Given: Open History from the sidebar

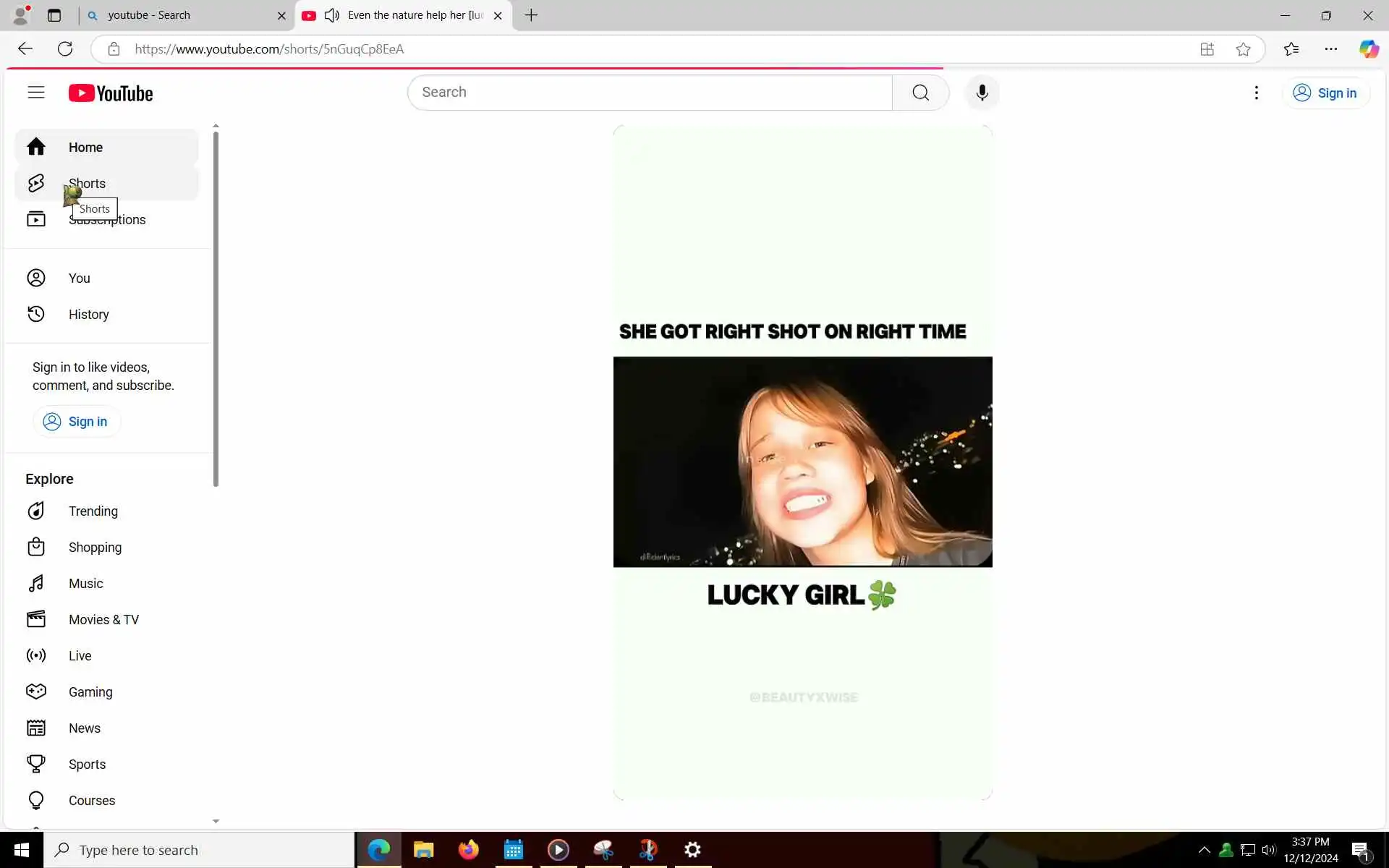Looking at the screenshot, I should (x=88, y=315).
